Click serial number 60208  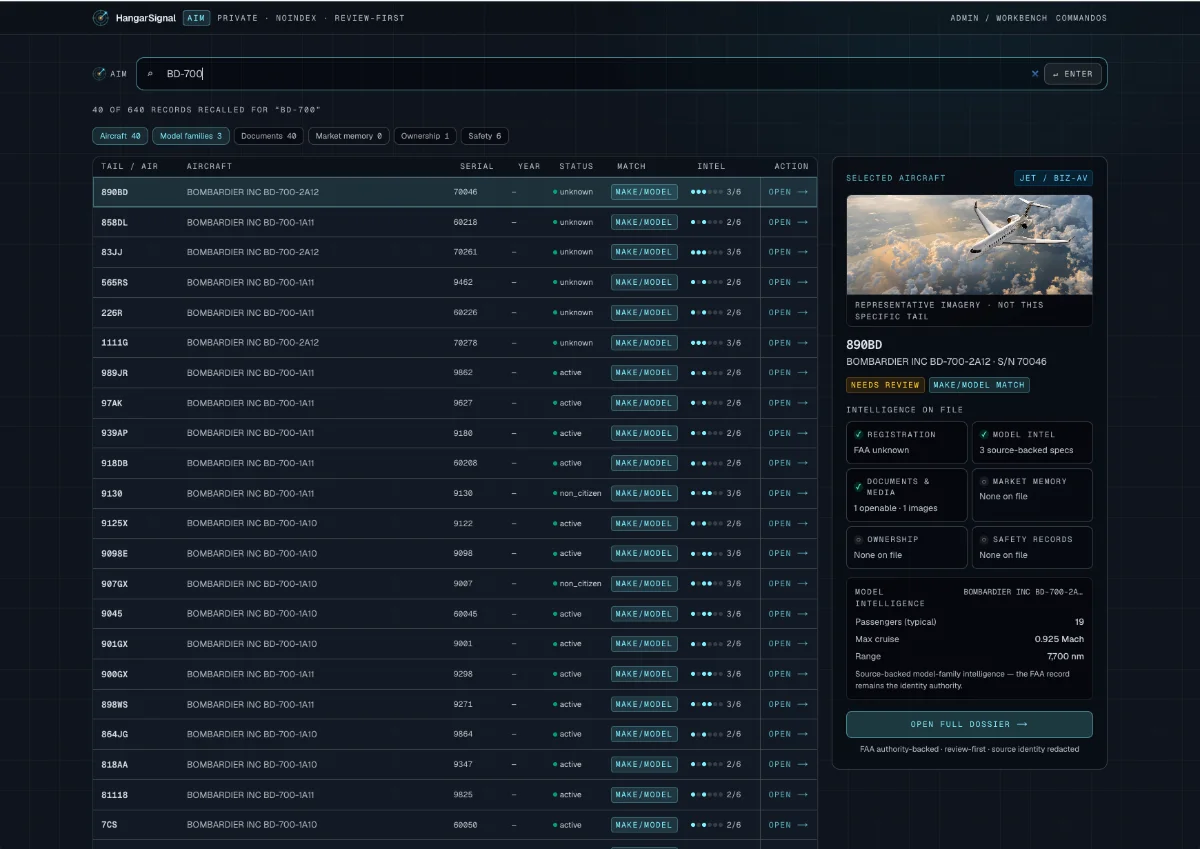(465, 463)
